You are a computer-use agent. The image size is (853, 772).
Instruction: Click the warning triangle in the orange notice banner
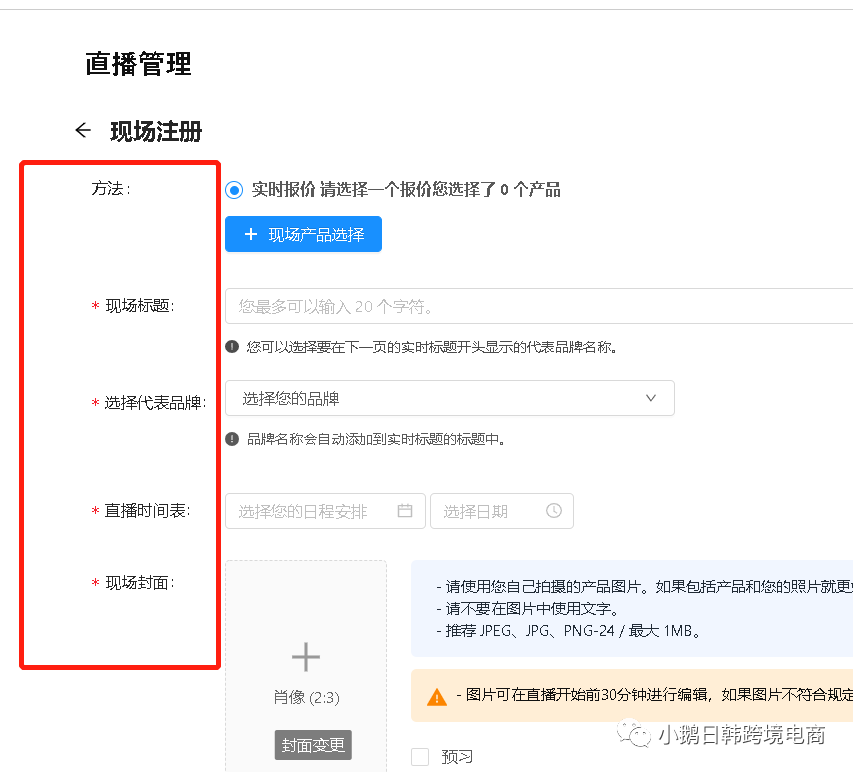click(x=437, y=695)
